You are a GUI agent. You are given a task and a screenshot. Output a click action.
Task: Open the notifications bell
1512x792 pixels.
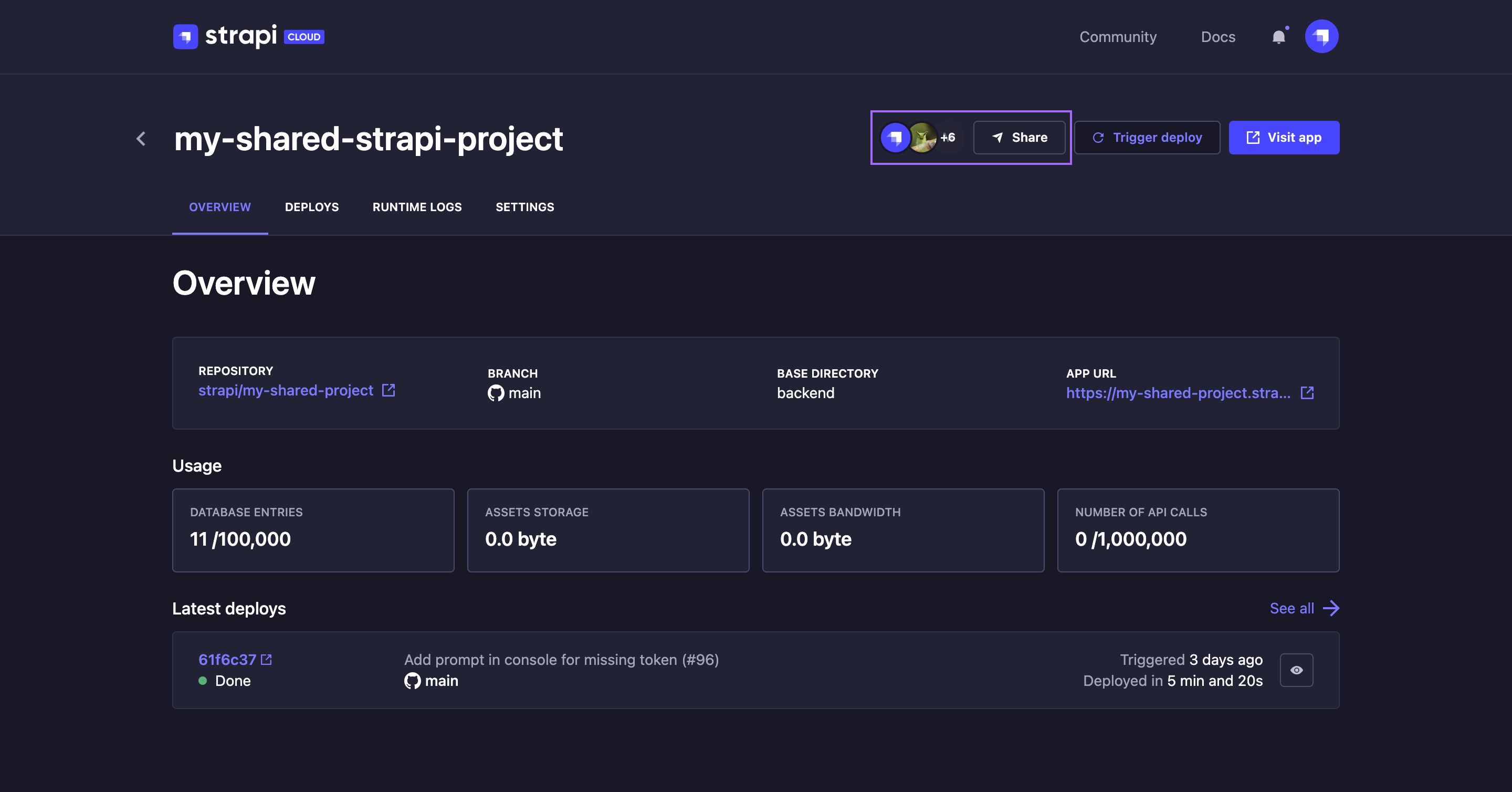[1278, 37]
